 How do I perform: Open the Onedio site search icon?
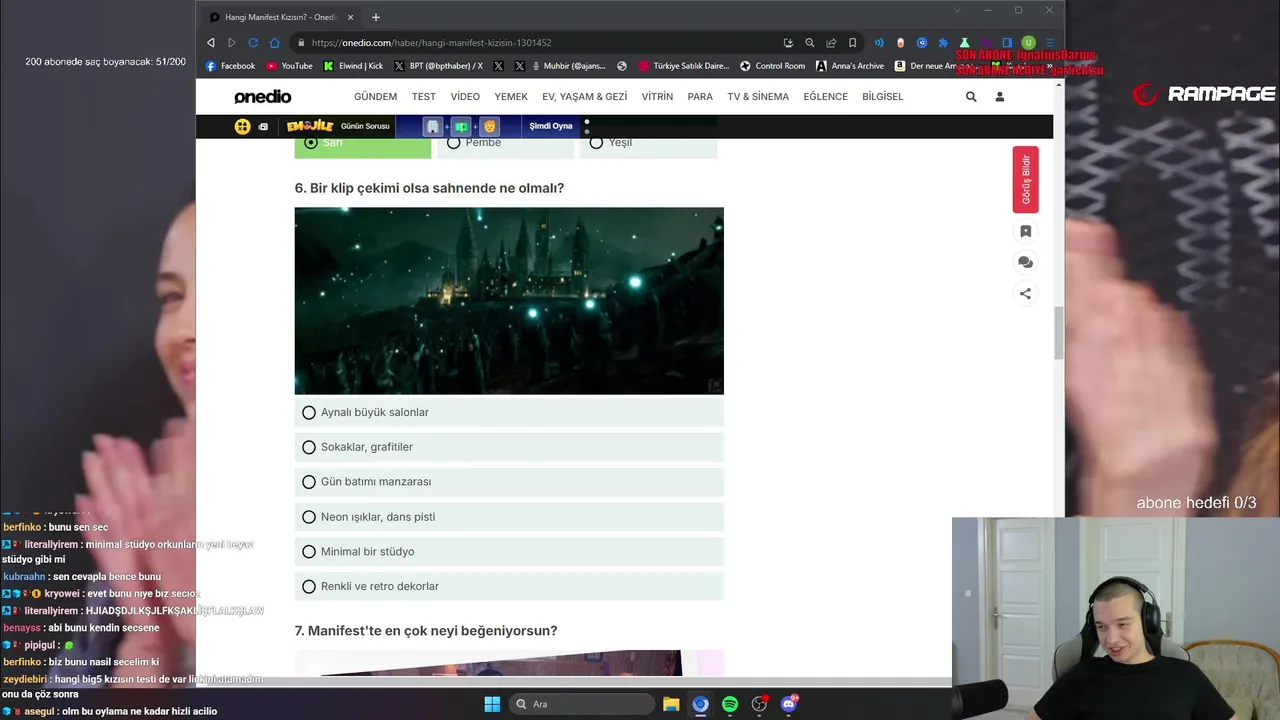pyautogui.click(x=971, y=97)
